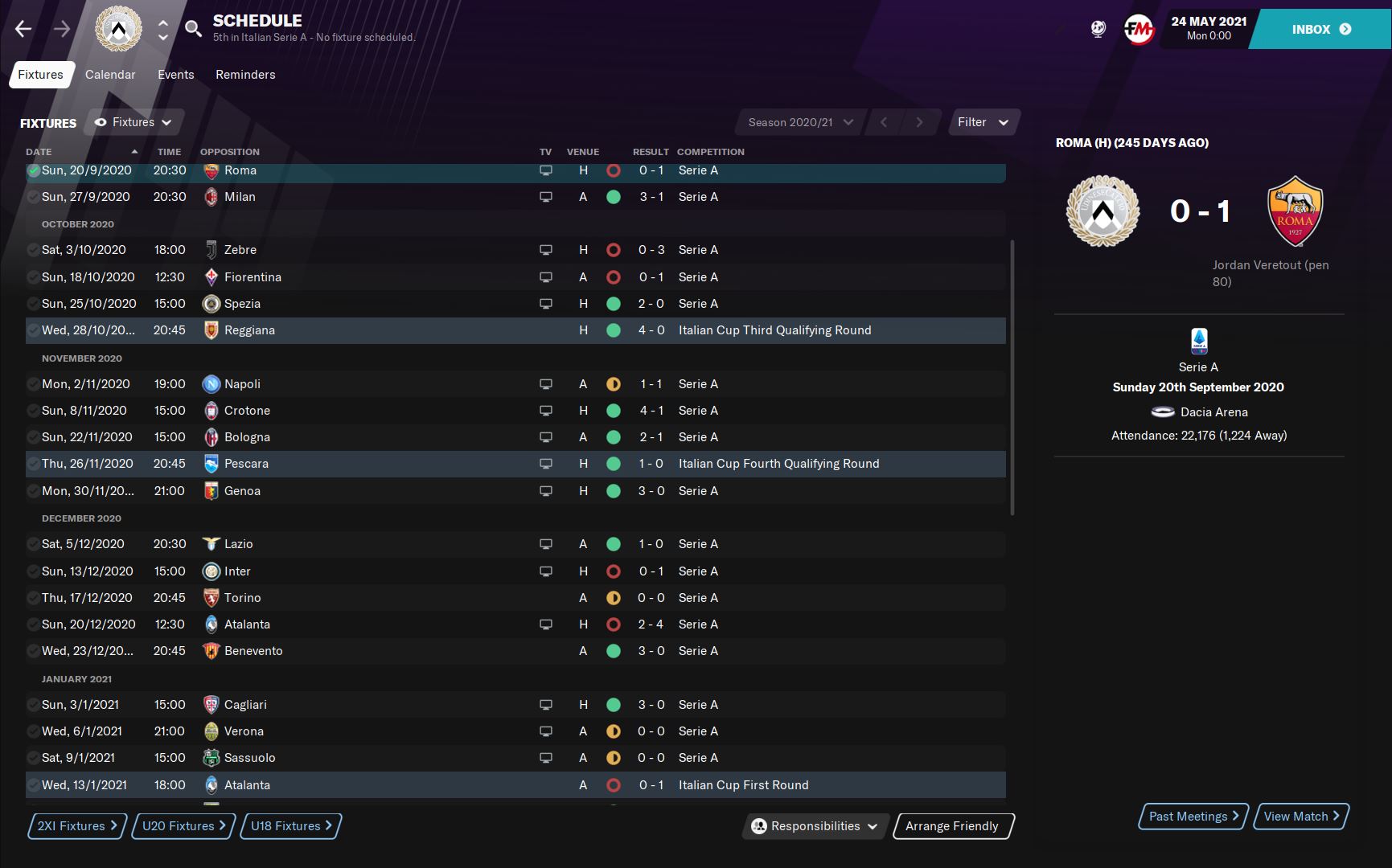The image size is (1392, 868).
Task: Expand the Fixtures view dropdown
Action: (133, 122)
